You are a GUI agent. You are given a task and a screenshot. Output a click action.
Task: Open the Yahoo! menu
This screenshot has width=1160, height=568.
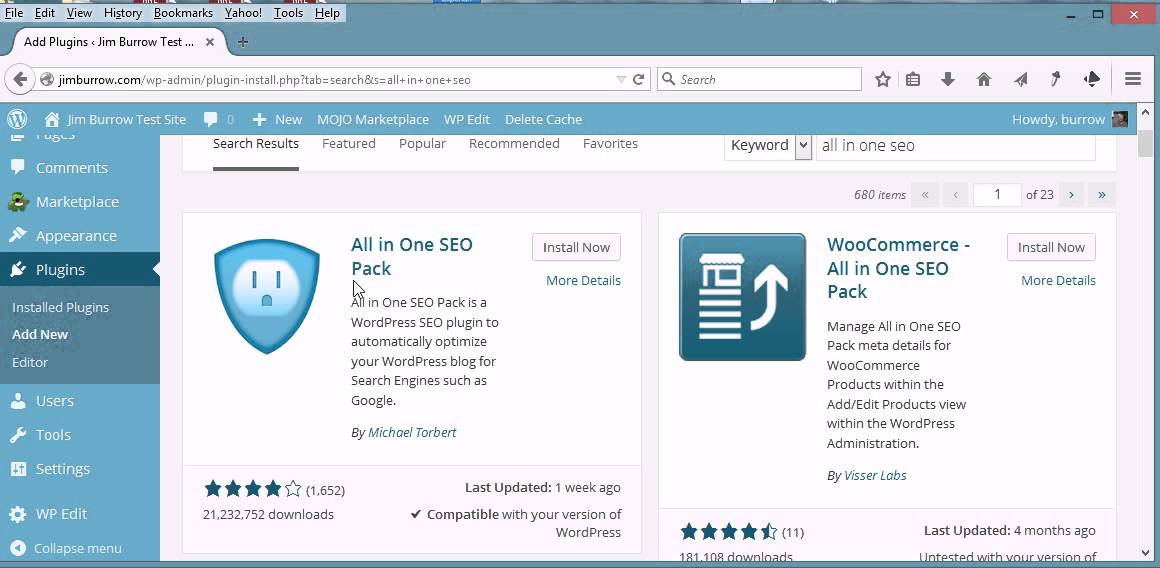tap(243, 13)
